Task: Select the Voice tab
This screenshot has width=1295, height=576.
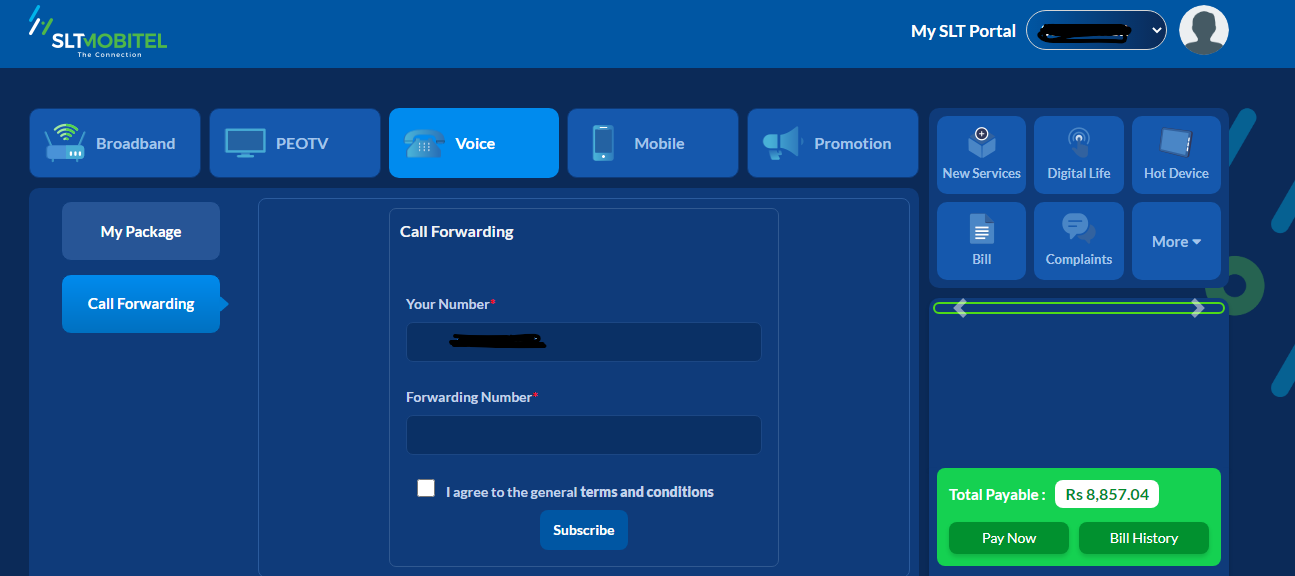Action: (474, 143)
